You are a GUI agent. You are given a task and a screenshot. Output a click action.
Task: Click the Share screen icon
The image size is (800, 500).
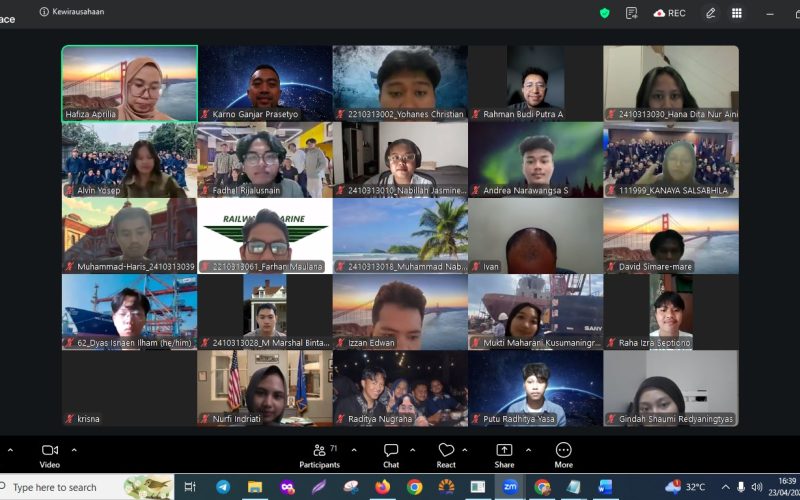pos(504,455)
